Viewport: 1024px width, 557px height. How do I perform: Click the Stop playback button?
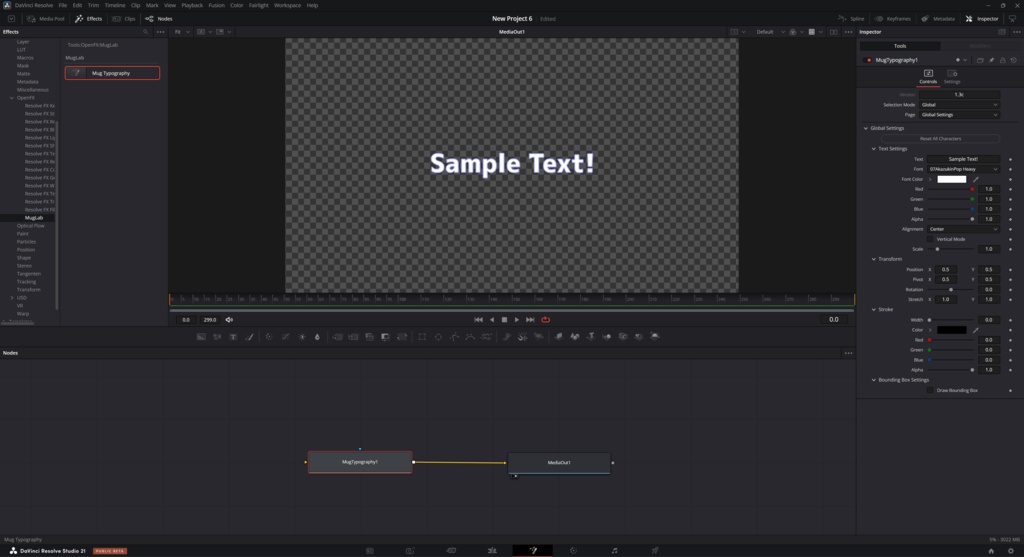tap(504, 320)
